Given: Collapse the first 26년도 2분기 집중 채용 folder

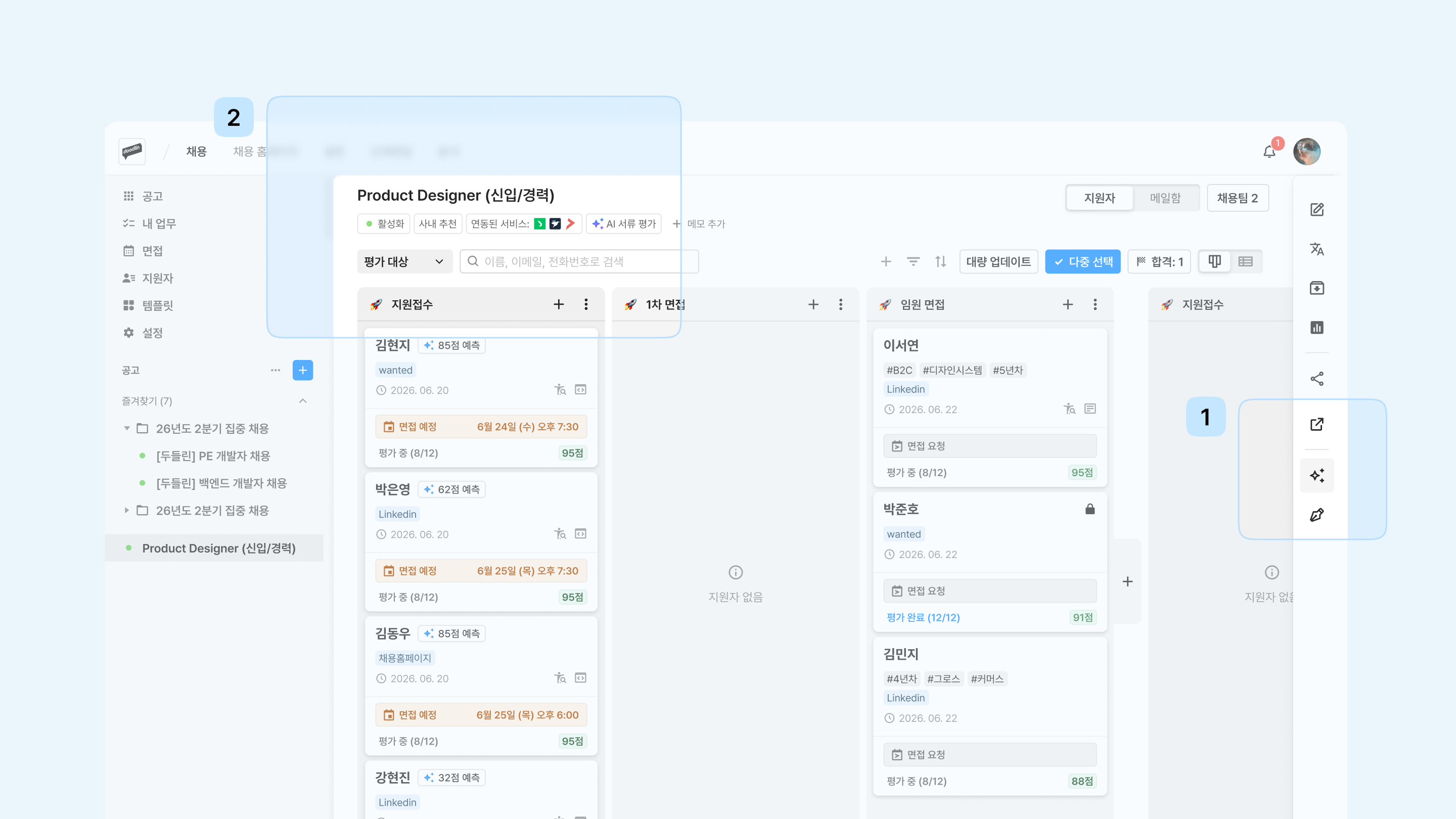Looking at the screenshot, I should coord(126,428).
